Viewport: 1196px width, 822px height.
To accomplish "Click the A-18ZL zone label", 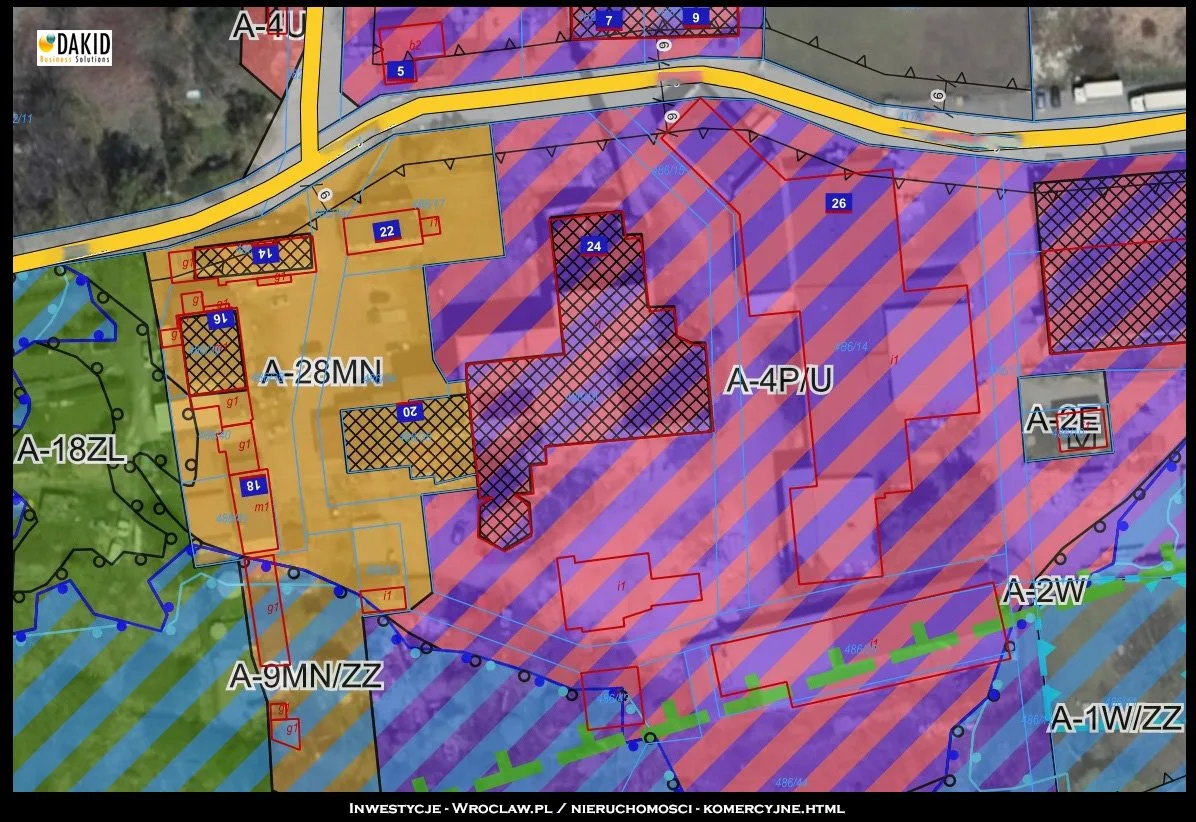I will 70,450.
